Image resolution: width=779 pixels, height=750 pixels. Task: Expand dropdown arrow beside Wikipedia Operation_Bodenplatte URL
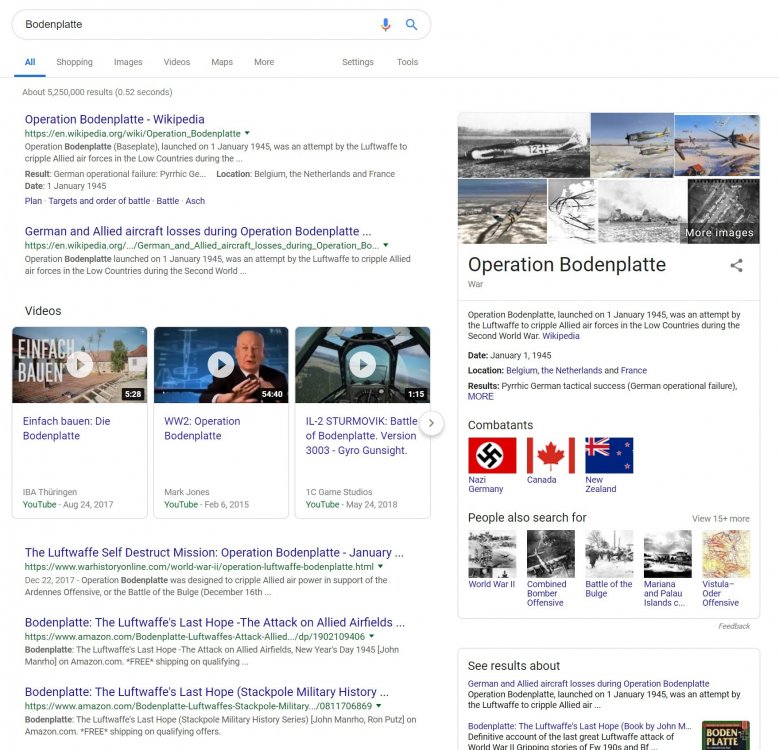(247, 133)
